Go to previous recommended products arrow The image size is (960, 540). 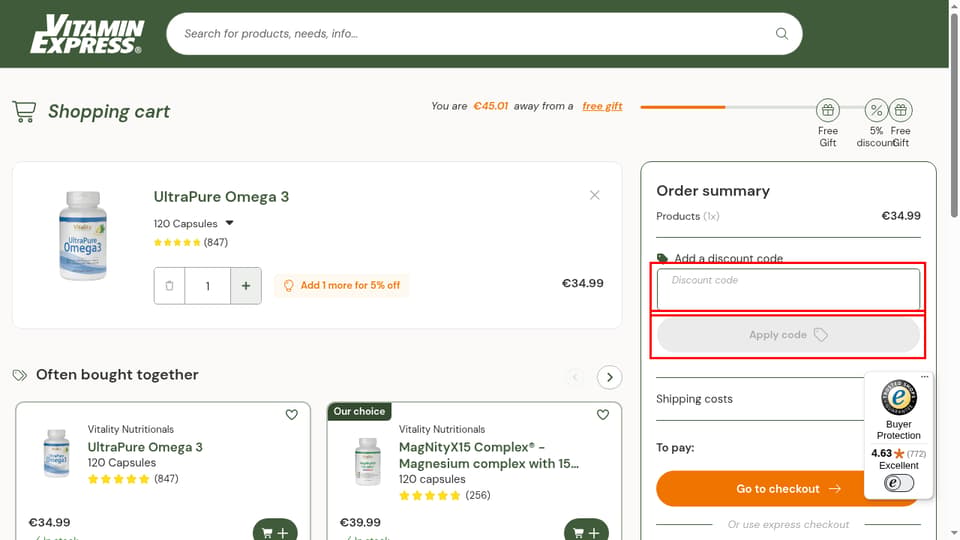pos(575,377)
